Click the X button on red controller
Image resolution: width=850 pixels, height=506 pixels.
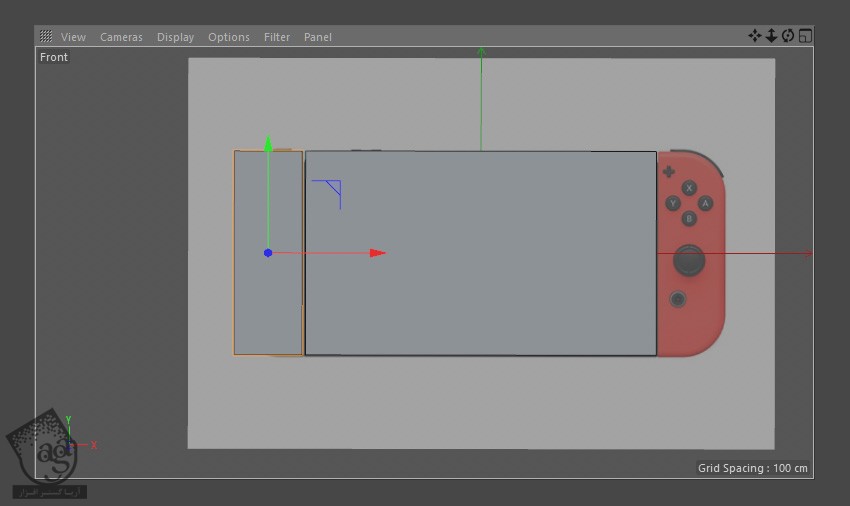coord(689,188)
